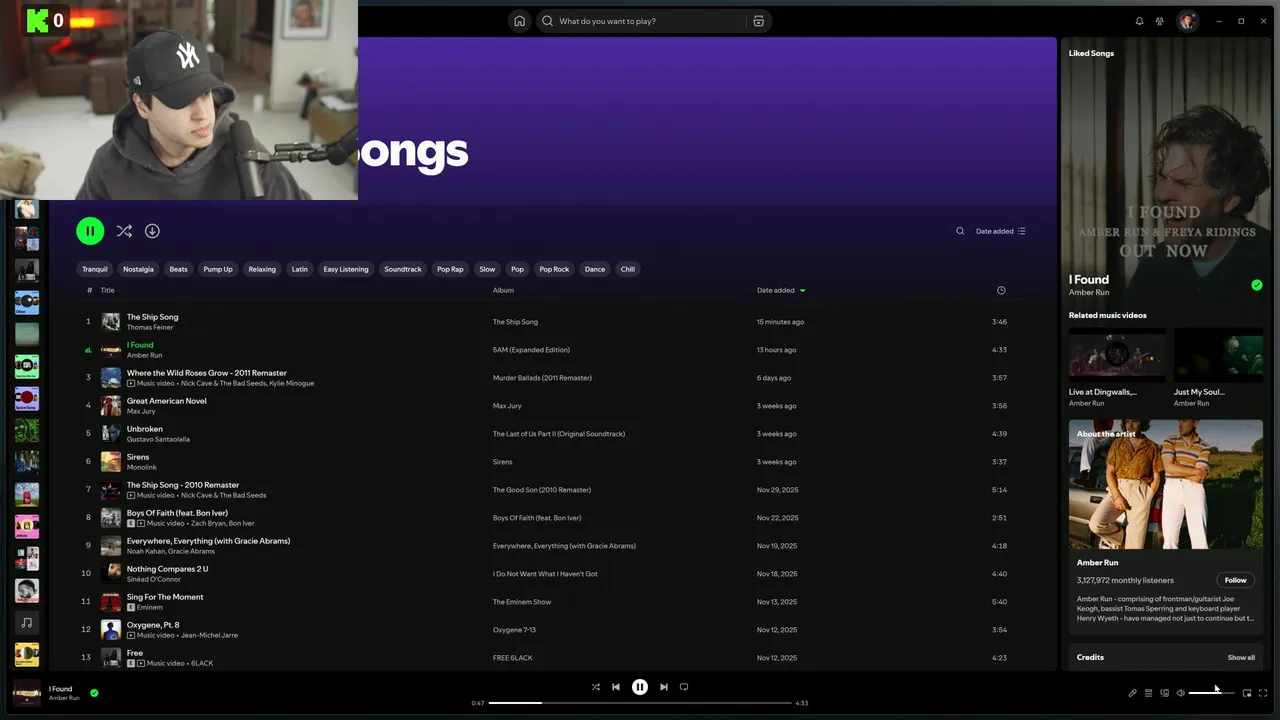The height and width of the screenshot is (720, 1280).
Task: Open the About the artist photo
Action: (1166, 484)
